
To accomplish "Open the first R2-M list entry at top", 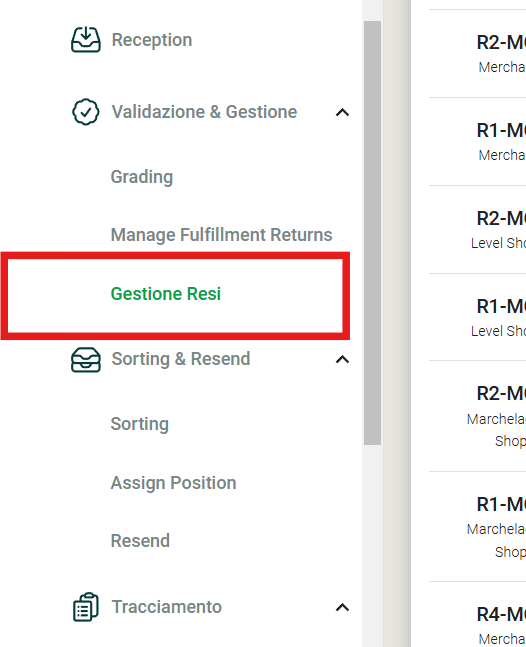I will [x=477, y=54].
